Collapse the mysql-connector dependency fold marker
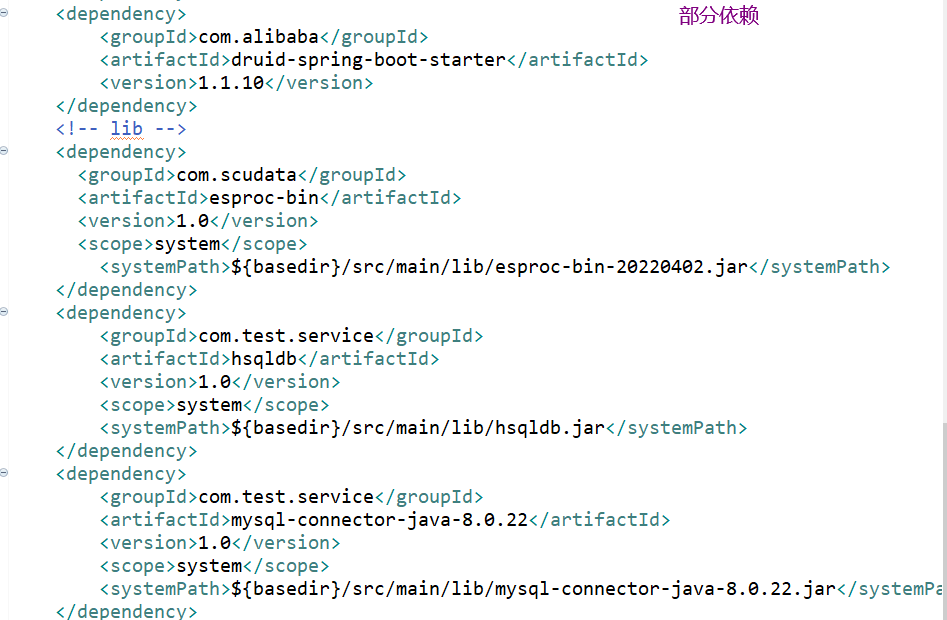The height and width of the screenshot is (620, 947). [x=4, y=473]
